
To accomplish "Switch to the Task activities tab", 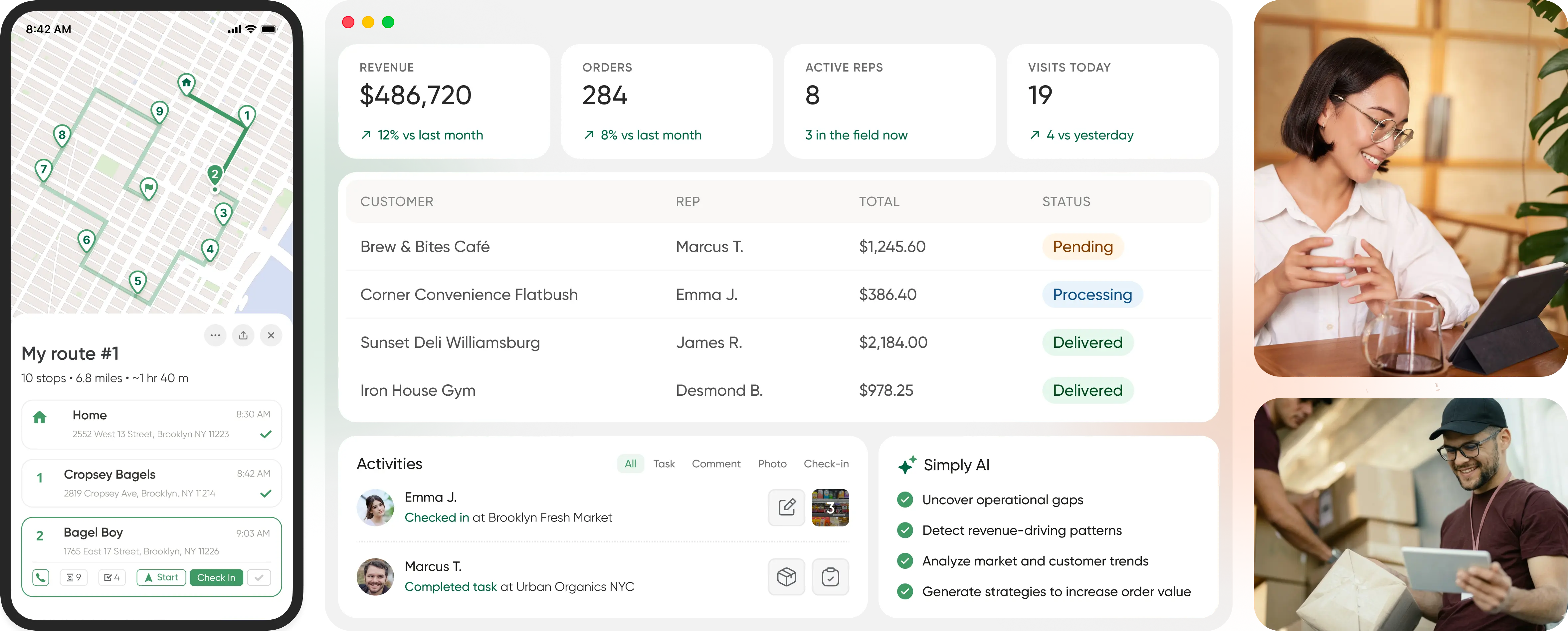I will click(664, 464).
